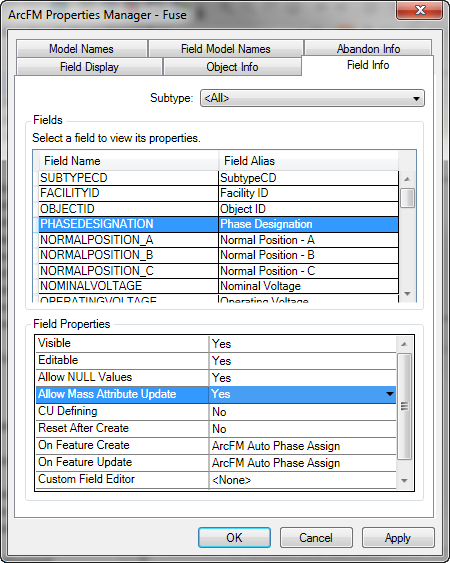Click the Field Alias column header
The image size is (450, 563).
(x=308, y=161)
